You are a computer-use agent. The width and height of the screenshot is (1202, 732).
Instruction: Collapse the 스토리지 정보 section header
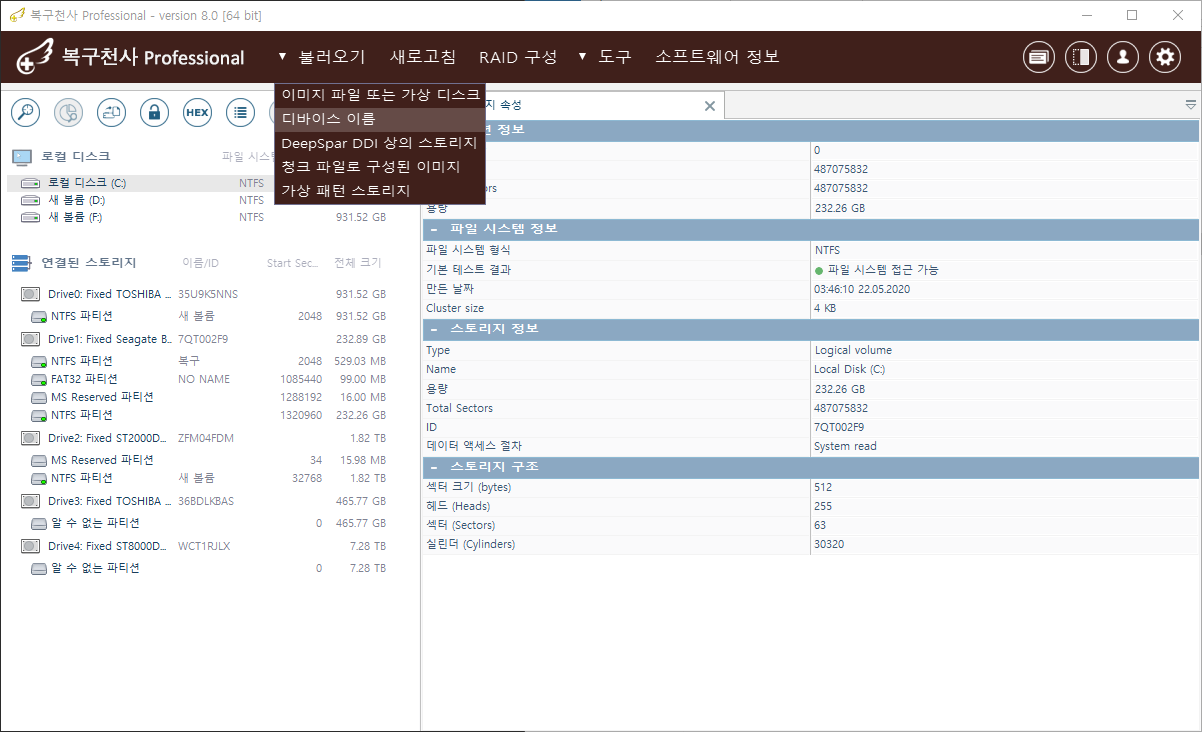(434, 329)
